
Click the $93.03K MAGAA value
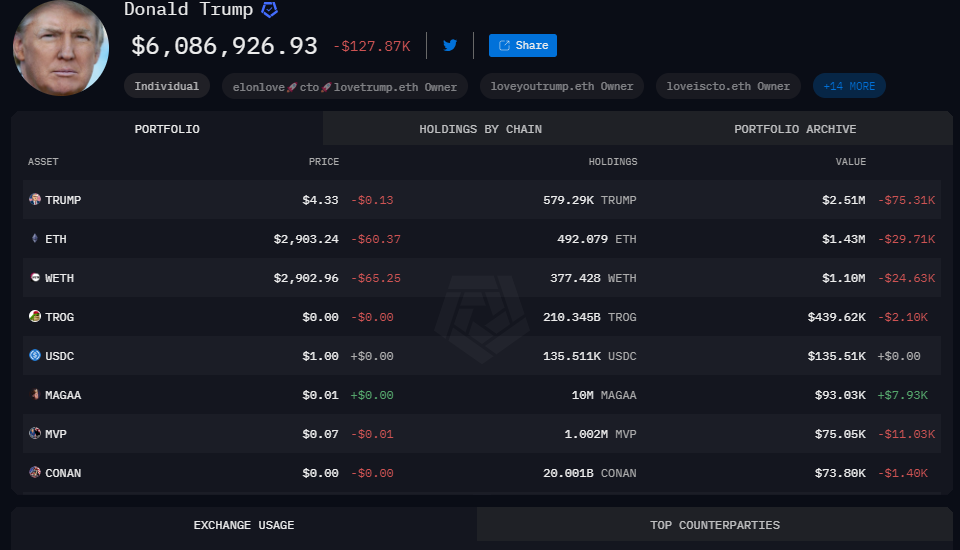tap(840, 395)
